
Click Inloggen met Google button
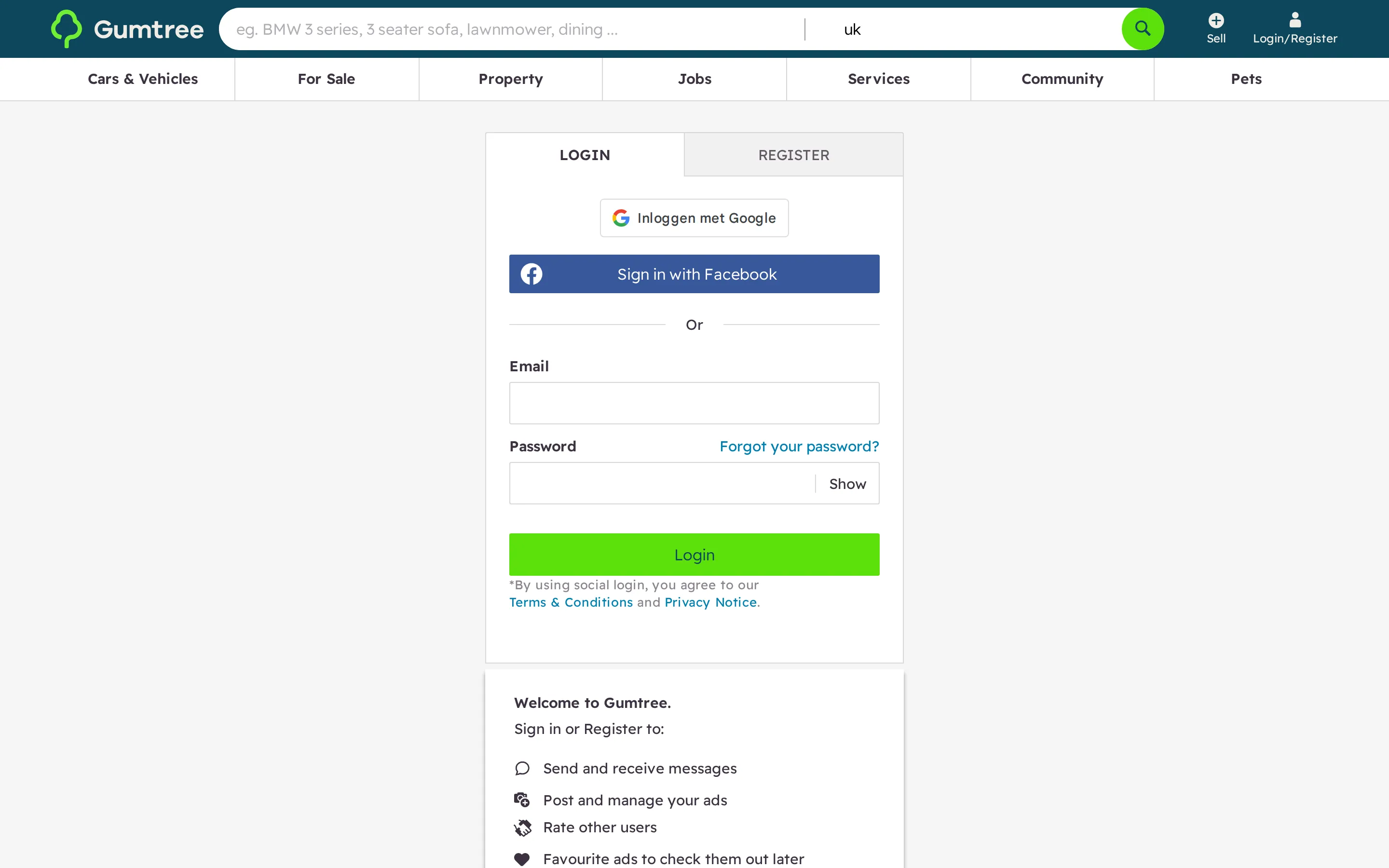[x=694, y=218]
